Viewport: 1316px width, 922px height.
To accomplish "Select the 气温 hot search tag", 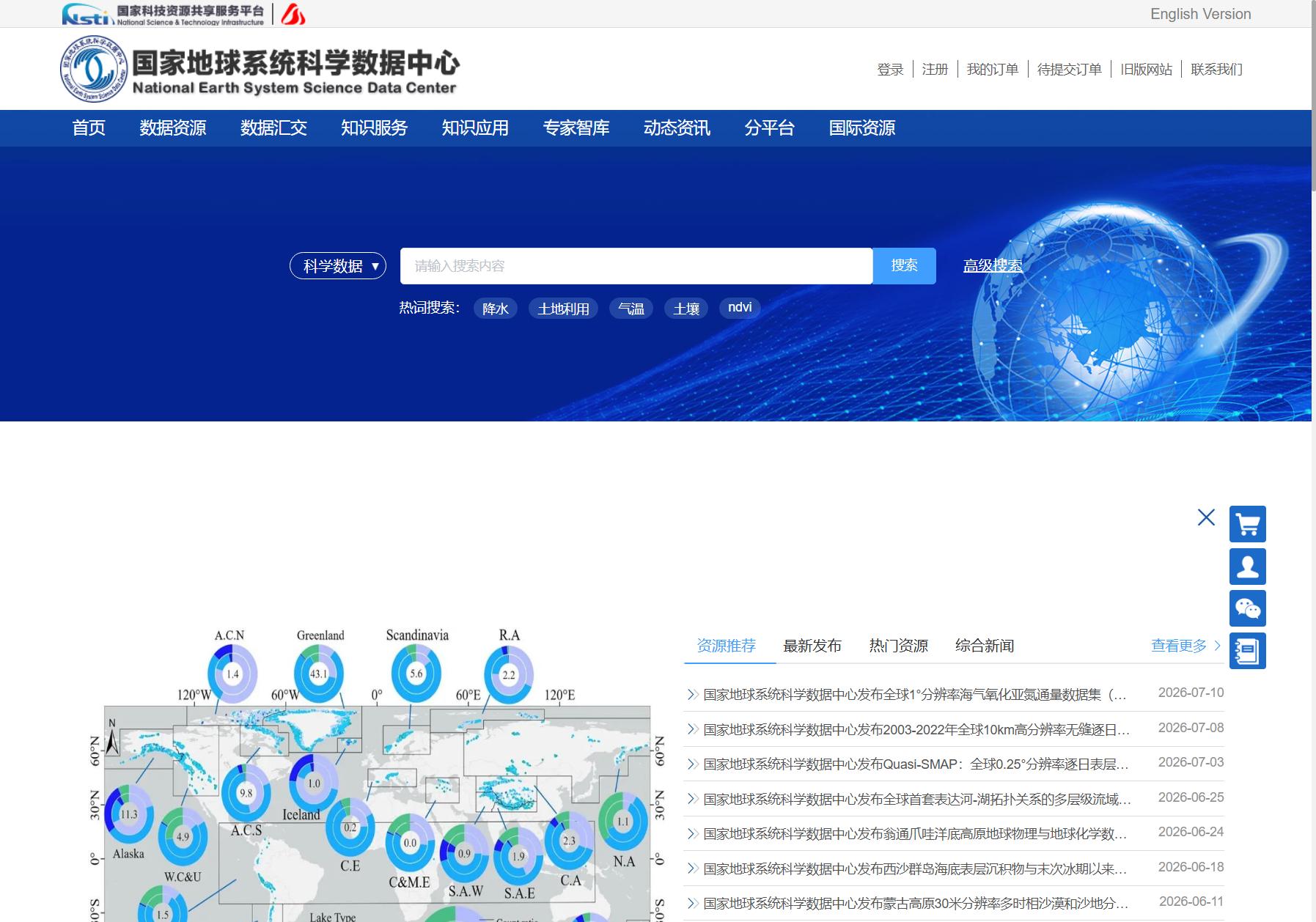I will coord(631,309).
